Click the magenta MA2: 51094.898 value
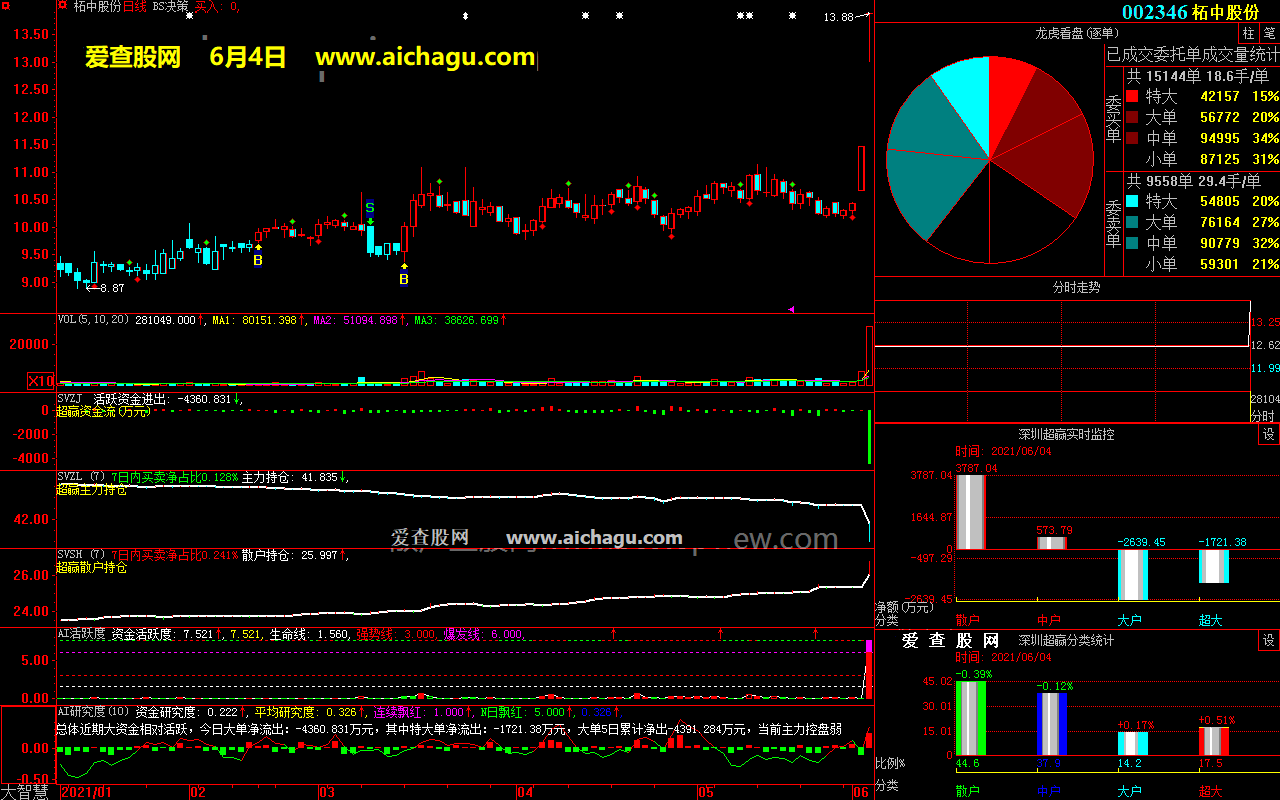The image size is (1280, 800). pos(355,320)
